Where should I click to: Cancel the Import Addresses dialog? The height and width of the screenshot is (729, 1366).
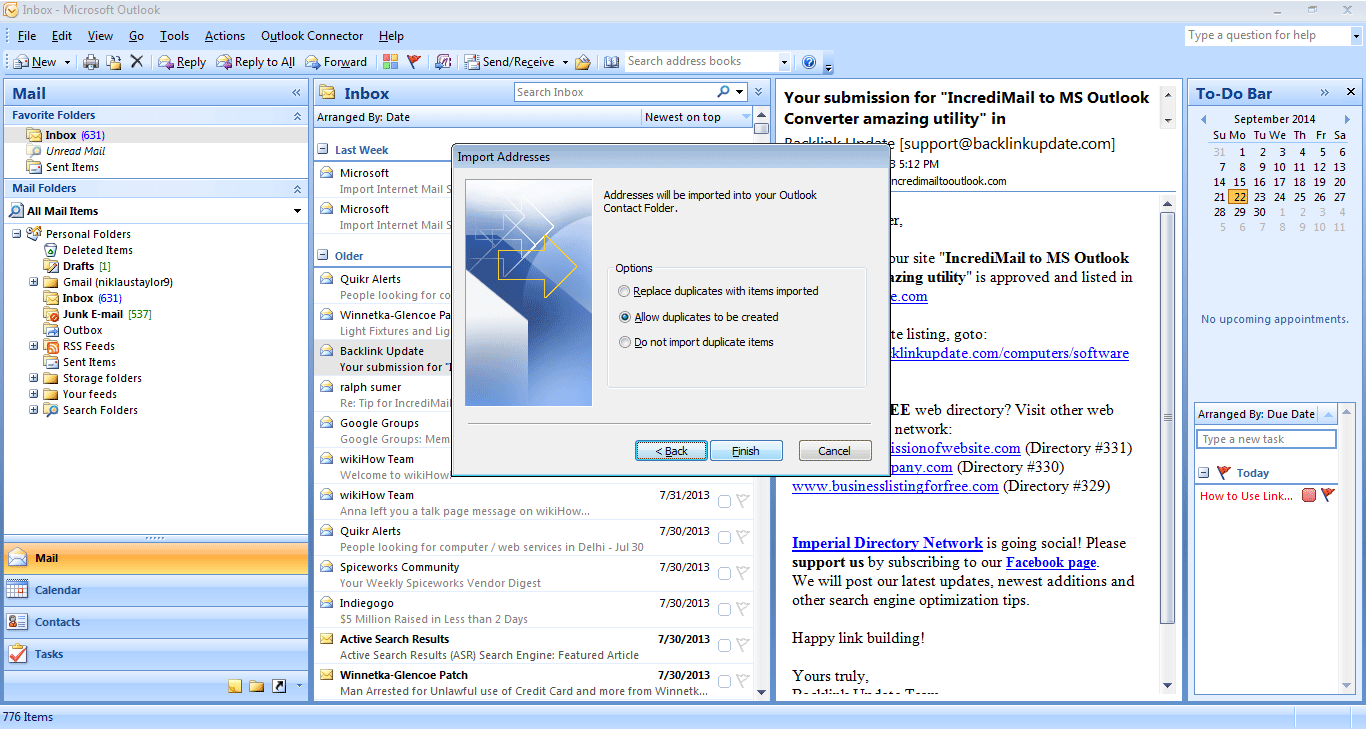point(835,451)
